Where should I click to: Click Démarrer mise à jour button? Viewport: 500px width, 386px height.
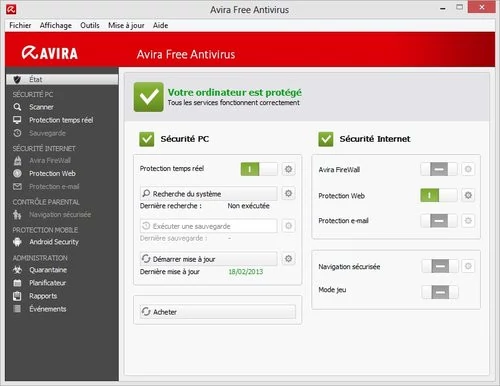pyautogui.click(x=209, y=259)
